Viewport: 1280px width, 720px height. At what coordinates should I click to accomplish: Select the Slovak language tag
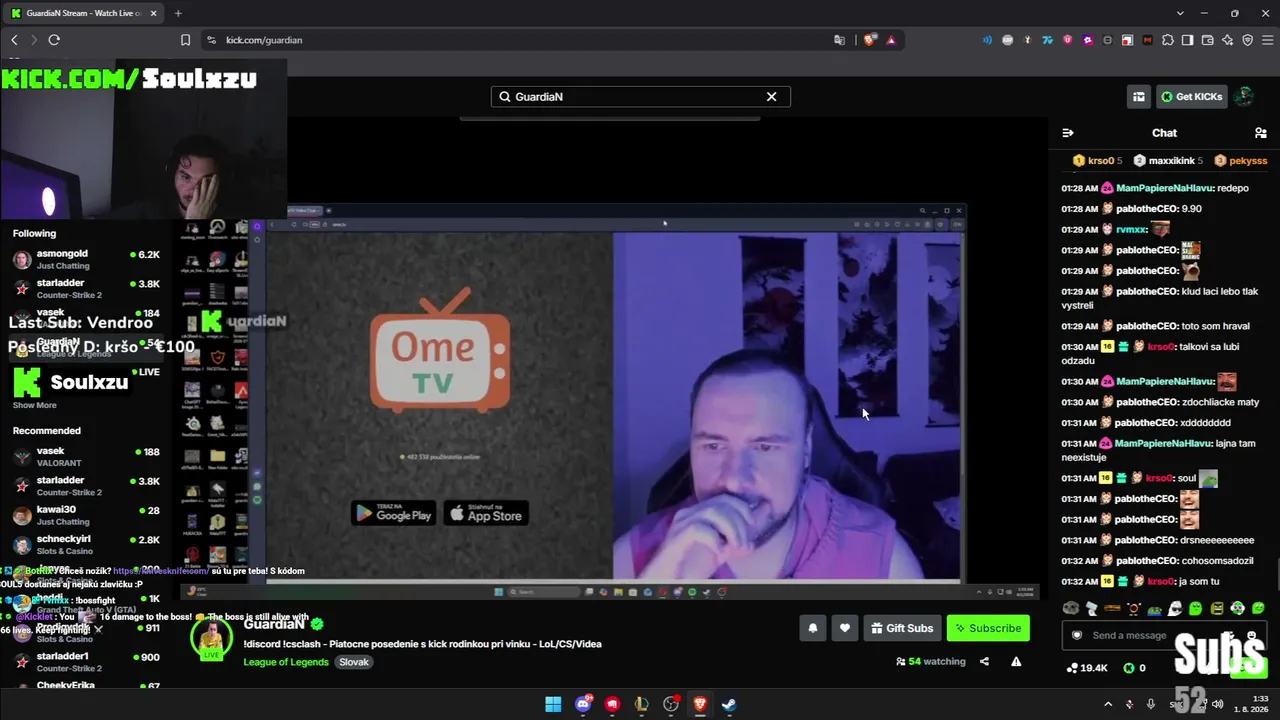(354, 662)
